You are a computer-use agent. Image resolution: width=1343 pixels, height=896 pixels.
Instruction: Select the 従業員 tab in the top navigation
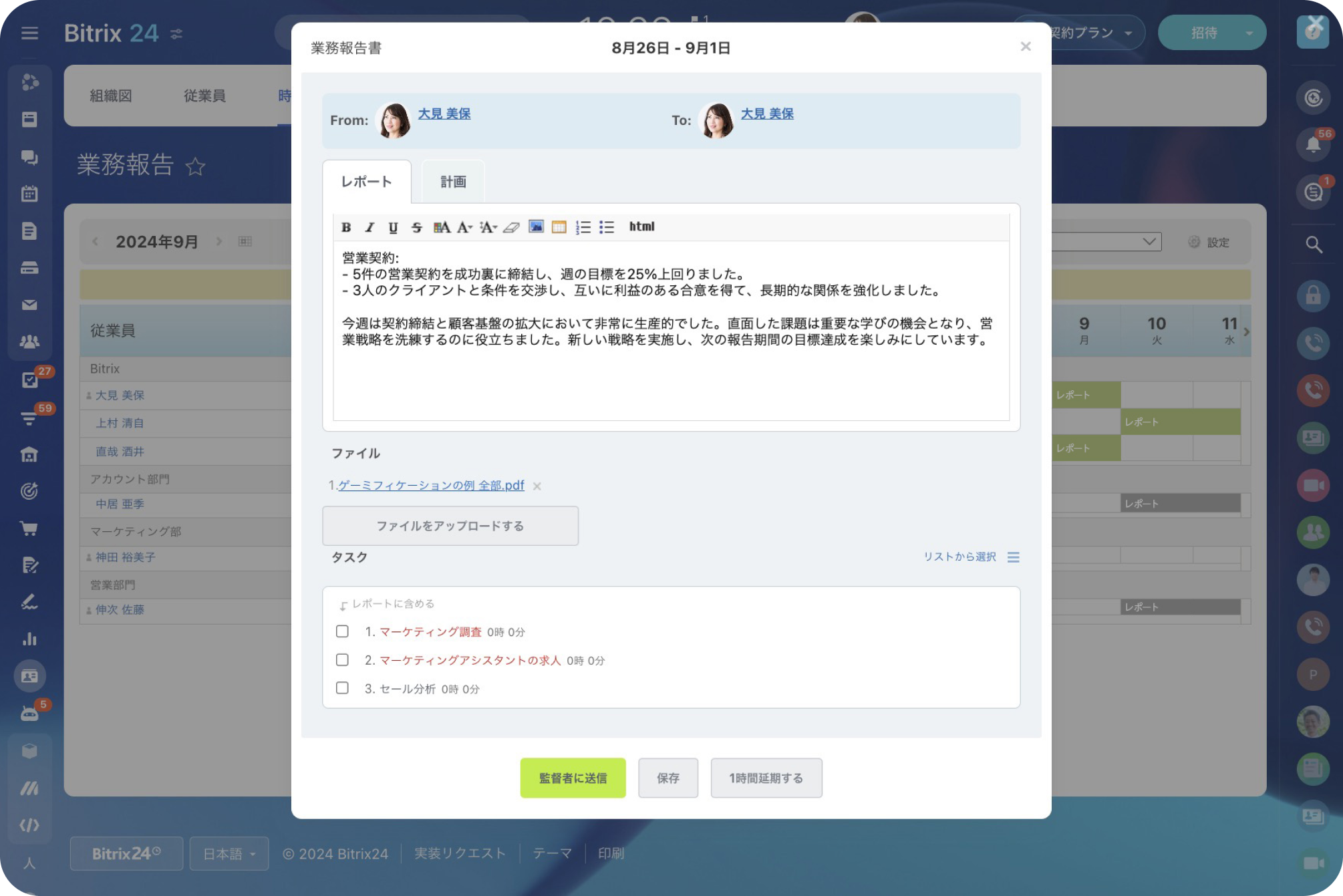(x=204, y=96)
